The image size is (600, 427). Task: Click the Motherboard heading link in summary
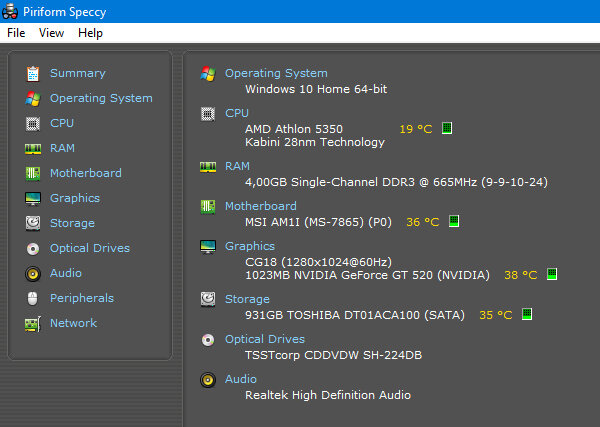[261, 206]
